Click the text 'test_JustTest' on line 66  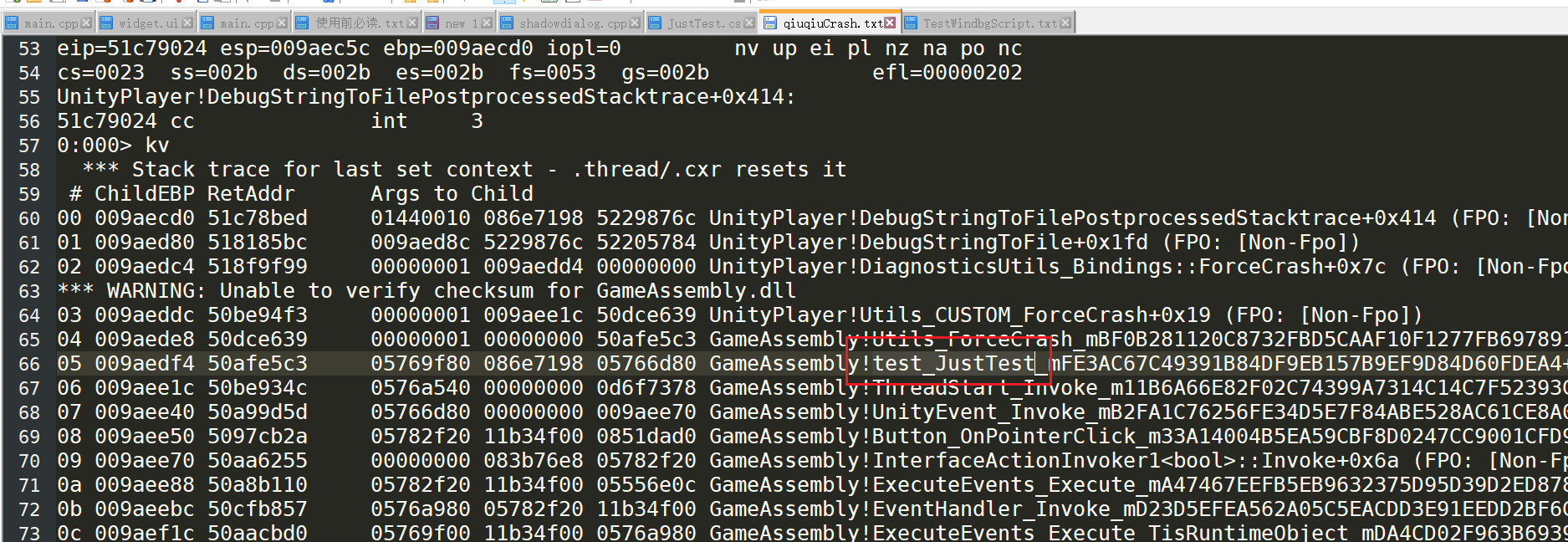click(953, 364)
